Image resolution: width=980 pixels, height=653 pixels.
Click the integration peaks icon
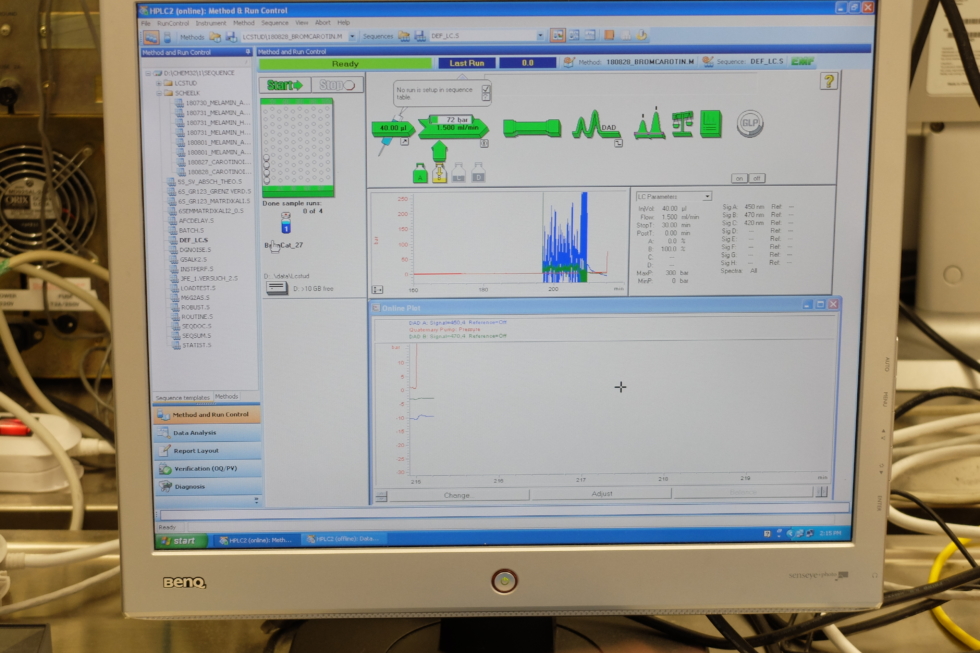click(650, 123)
